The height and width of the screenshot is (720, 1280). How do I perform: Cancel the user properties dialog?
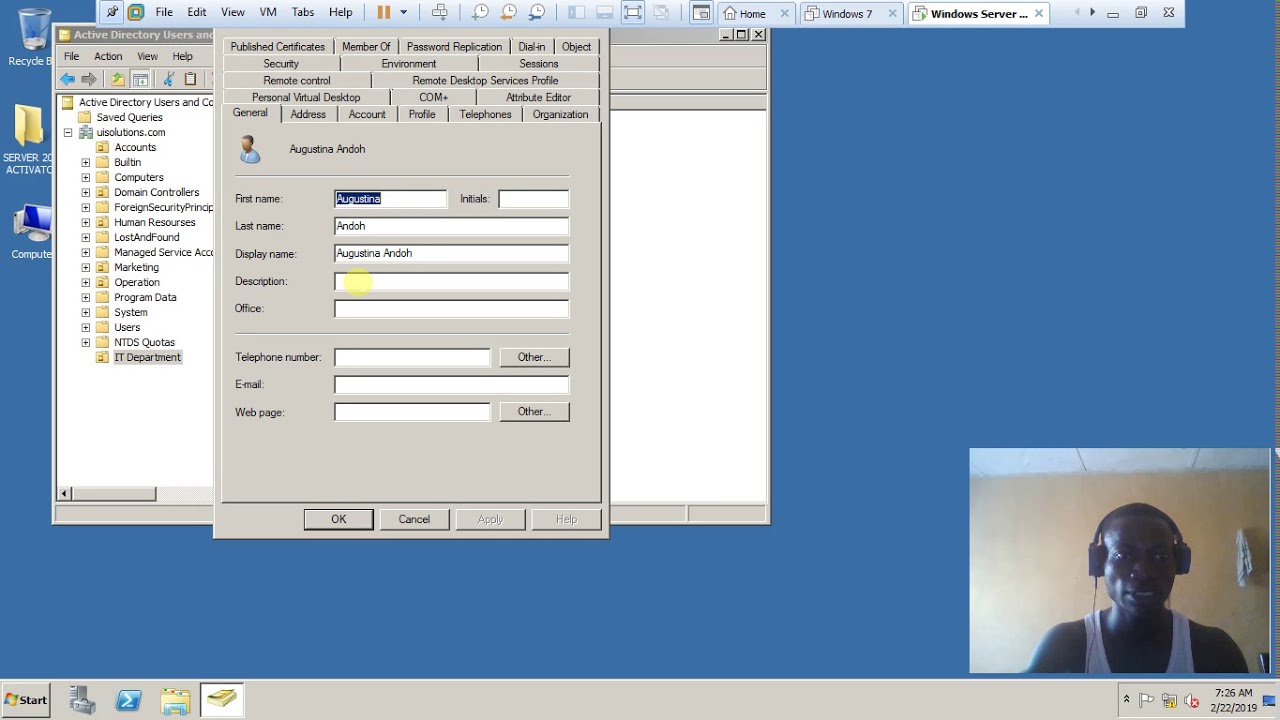[414, 519]
